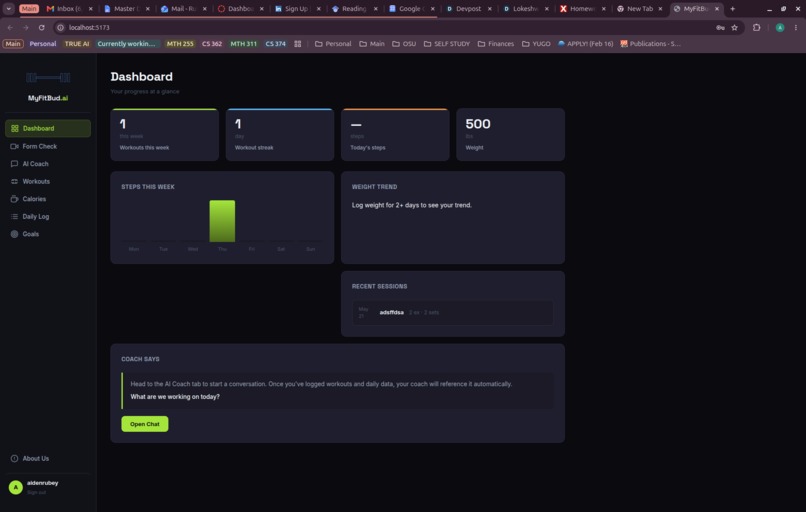Open the tab search dropdown arrow
Screen dimensions: 806x512
click(9, 9)
